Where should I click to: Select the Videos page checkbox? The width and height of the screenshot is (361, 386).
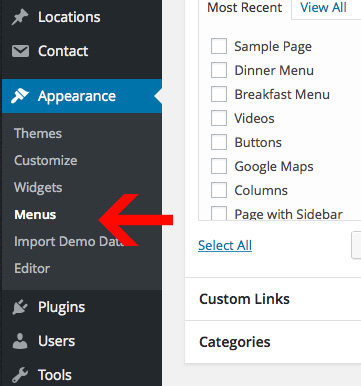click(x=219, y=118)
